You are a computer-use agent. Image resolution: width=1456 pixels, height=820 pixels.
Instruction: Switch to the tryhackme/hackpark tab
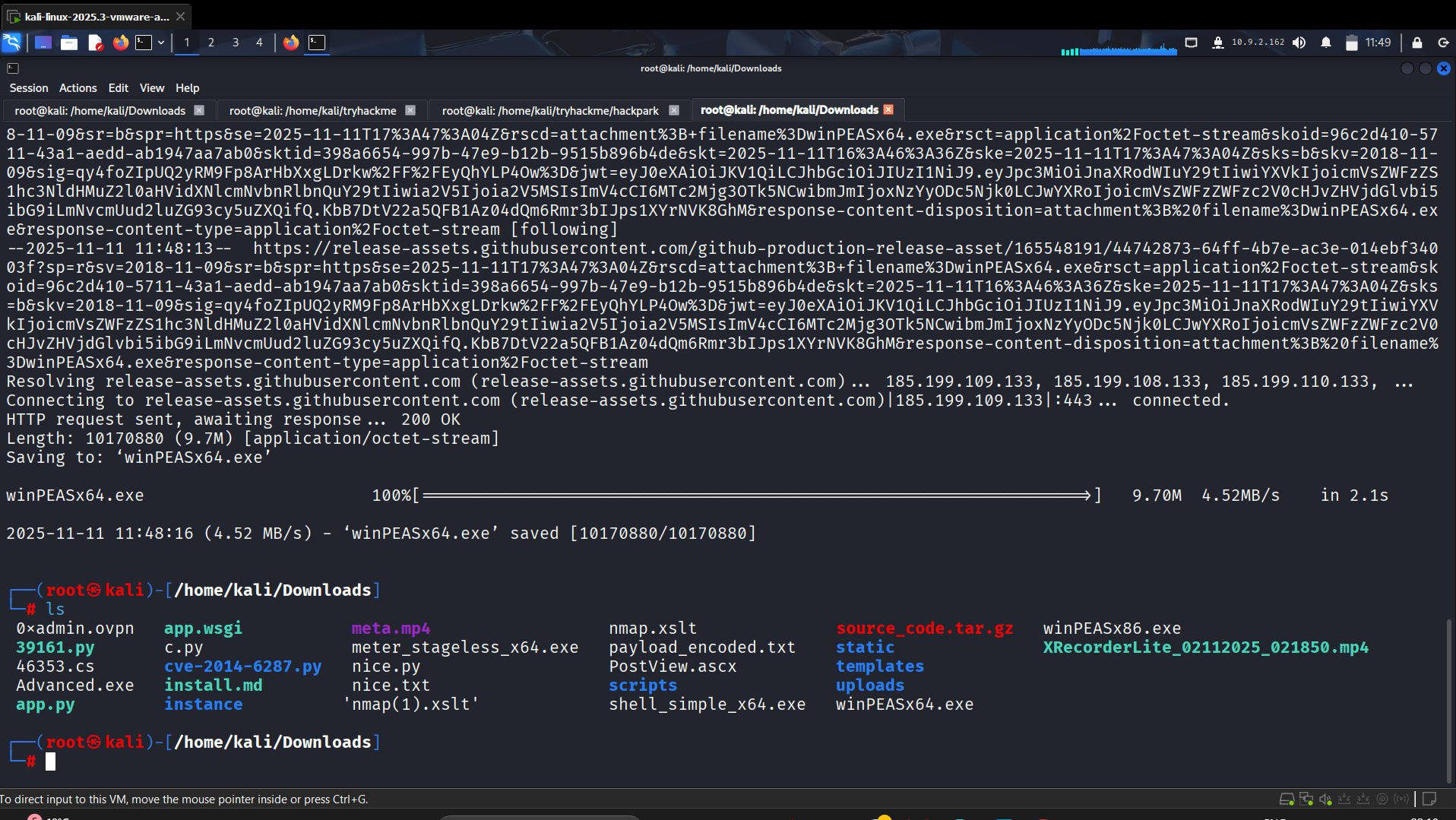(550, 110)
